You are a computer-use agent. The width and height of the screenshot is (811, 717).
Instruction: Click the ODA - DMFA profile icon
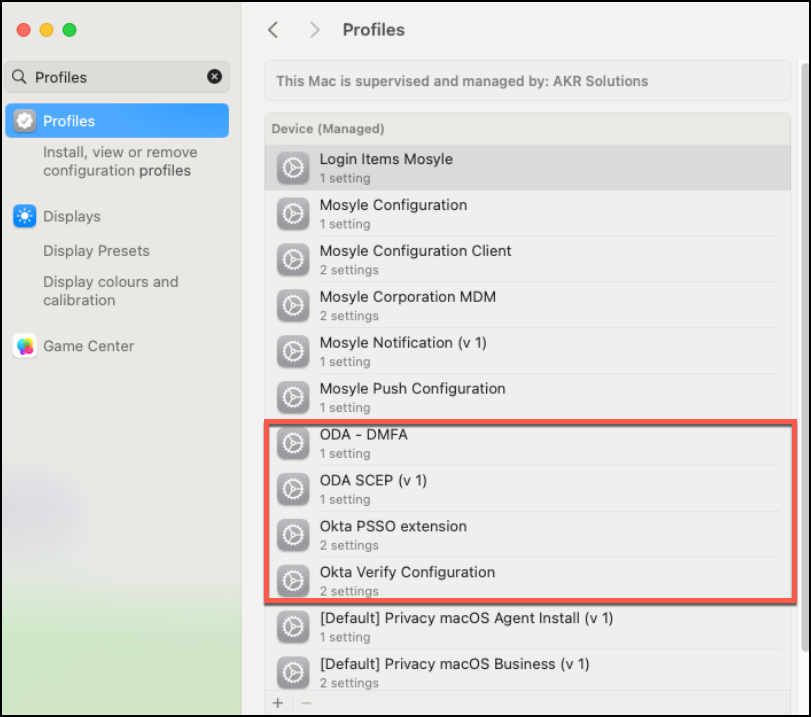click(292, 443)
